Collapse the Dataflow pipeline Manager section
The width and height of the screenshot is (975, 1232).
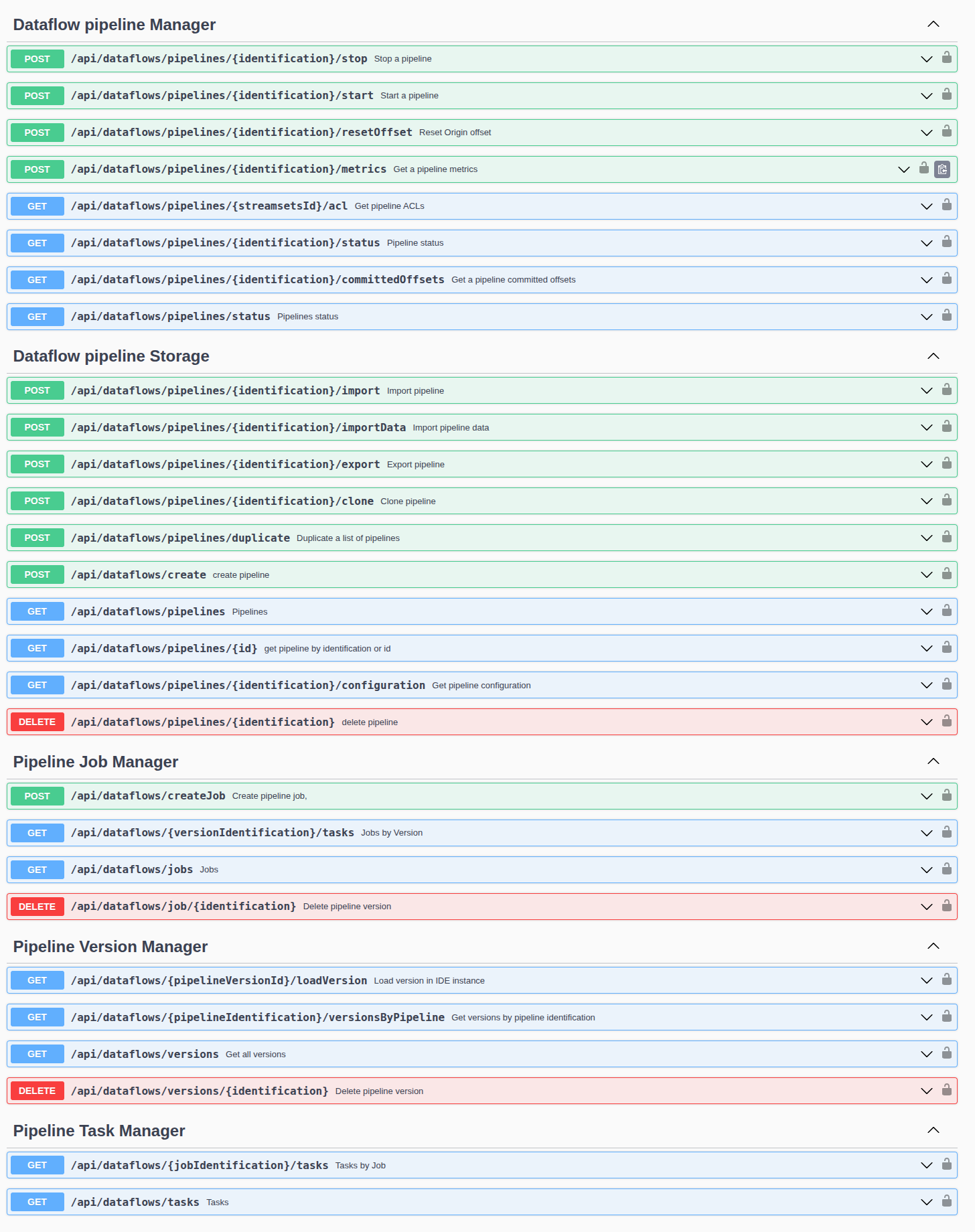pos(933,25)
